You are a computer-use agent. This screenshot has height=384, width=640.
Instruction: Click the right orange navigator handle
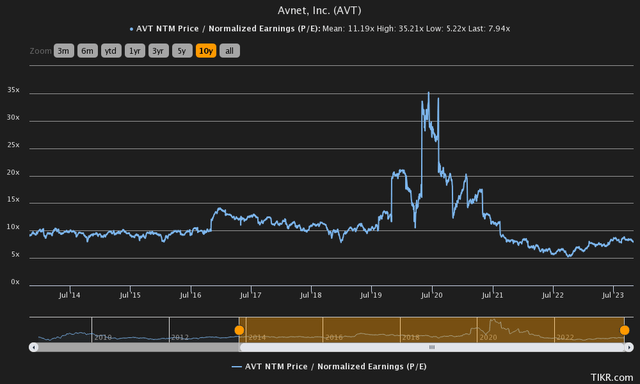(624, 330)
